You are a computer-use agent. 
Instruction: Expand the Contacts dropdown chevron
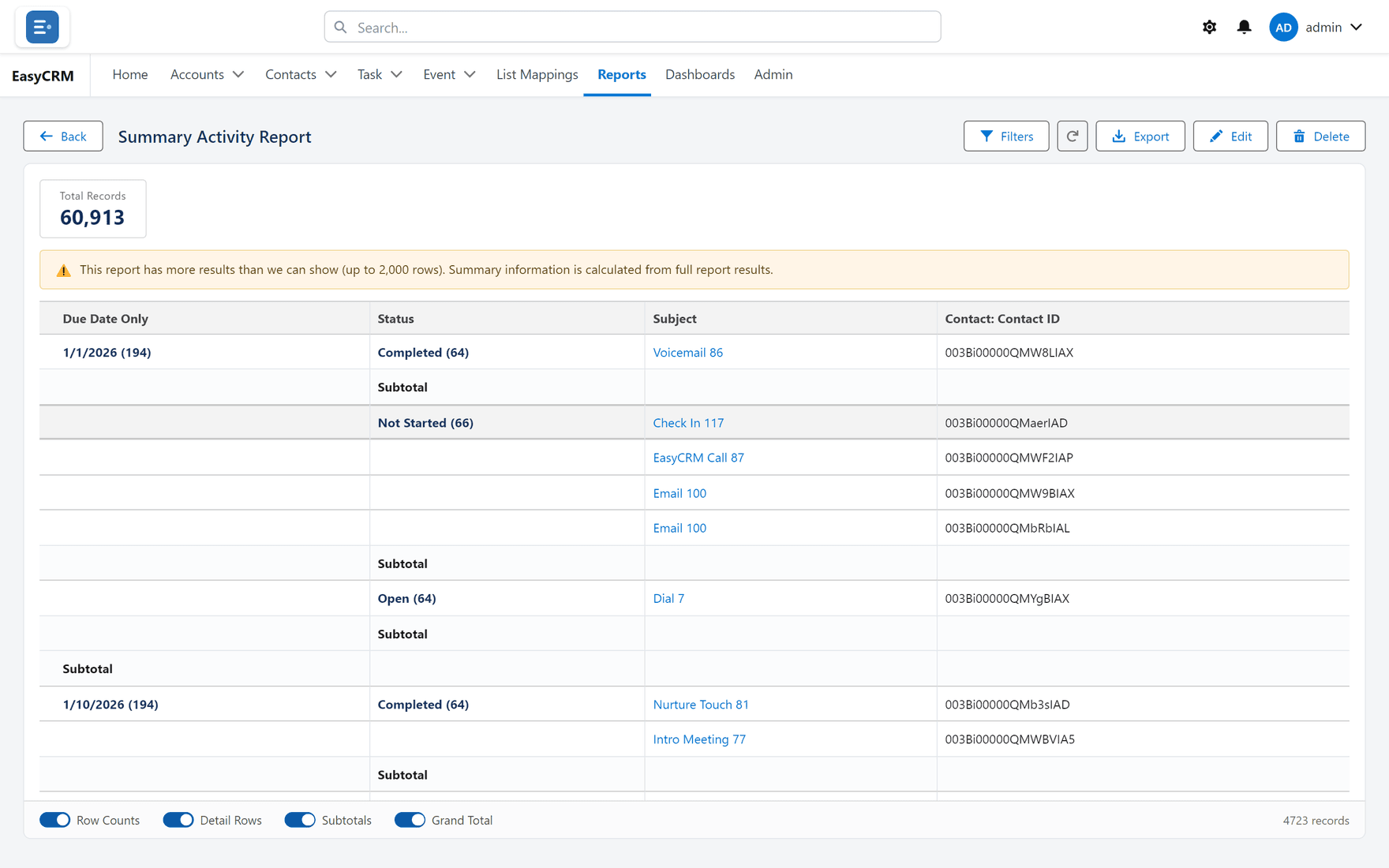(x=331, y=74)
